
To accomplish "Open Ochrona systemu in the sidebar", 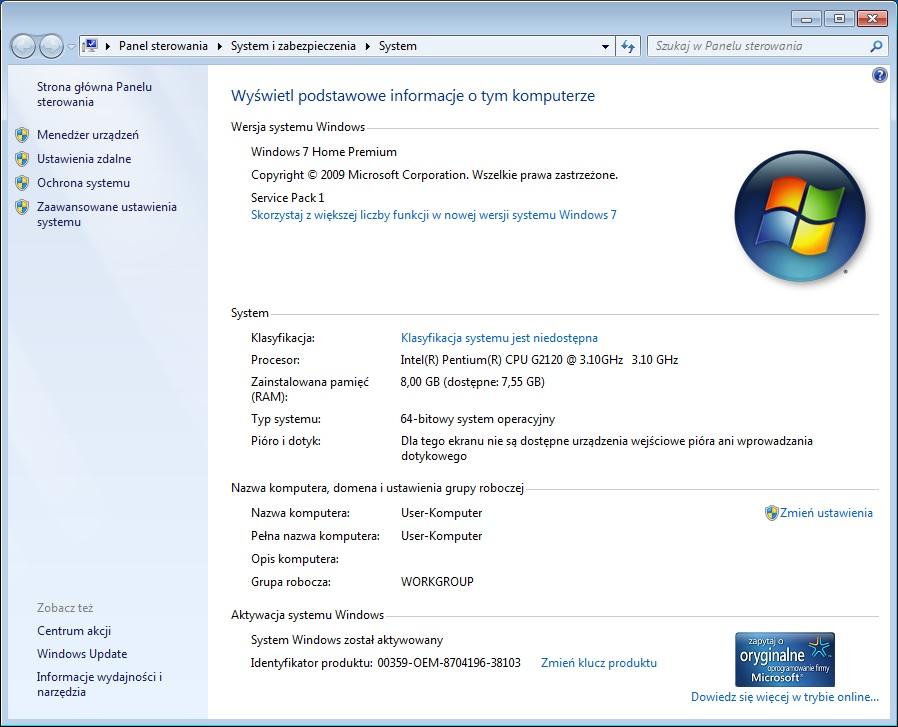I will (83, 183).
